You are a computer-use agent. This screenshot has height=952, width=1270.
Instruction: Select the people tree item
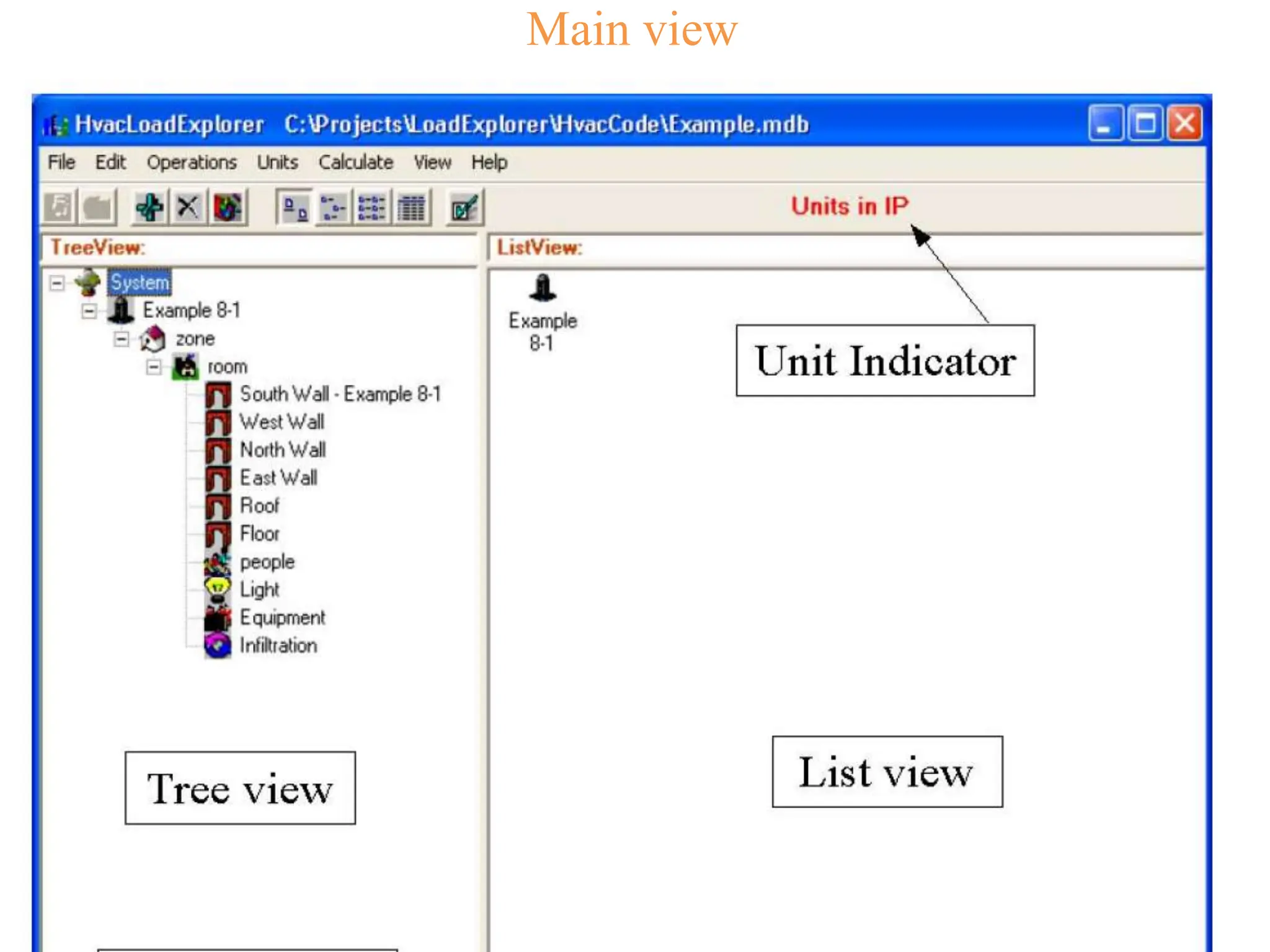[x=267, y=562]
